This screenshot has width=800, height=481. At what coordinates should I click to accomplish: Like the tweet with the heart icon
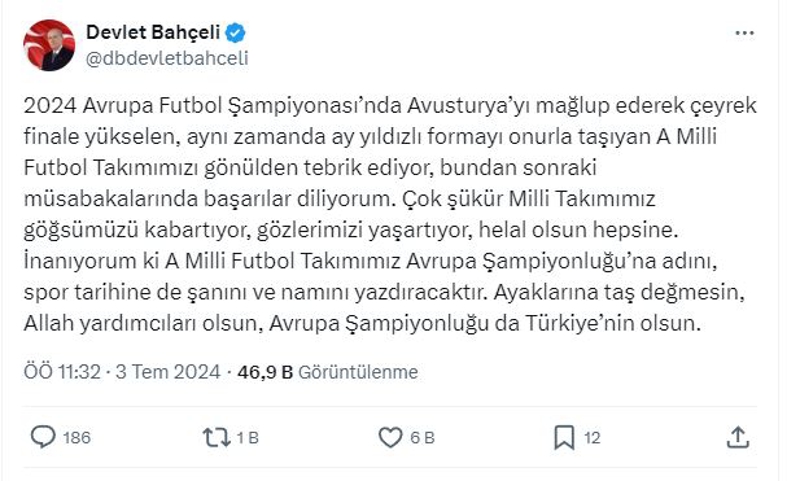(x=390, y=437)
